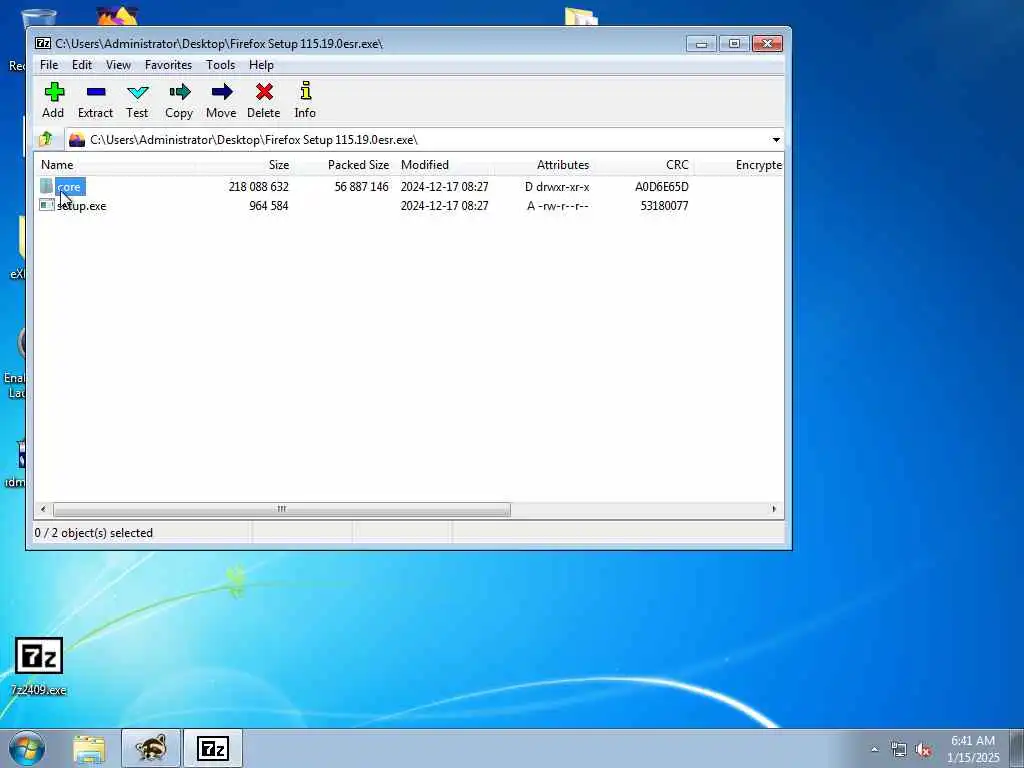Viewport: 1024px width, 768px height.
Task: Open the File menu
Action: pos(49,65)
